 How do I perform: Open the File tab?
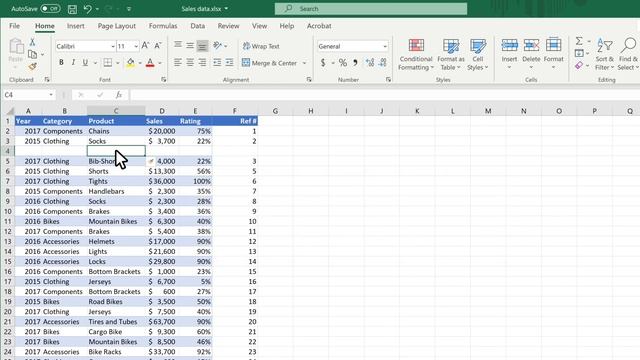tap(14, 26)
